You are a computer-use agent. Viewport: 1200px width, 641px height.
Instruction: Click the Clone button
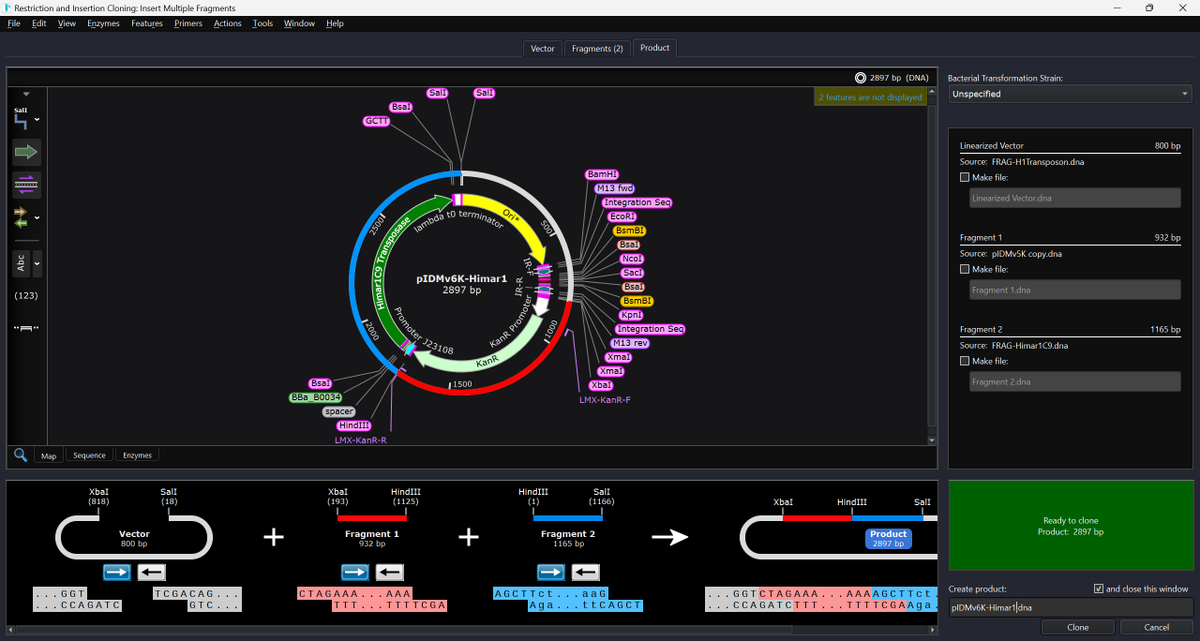[1078, 627]
